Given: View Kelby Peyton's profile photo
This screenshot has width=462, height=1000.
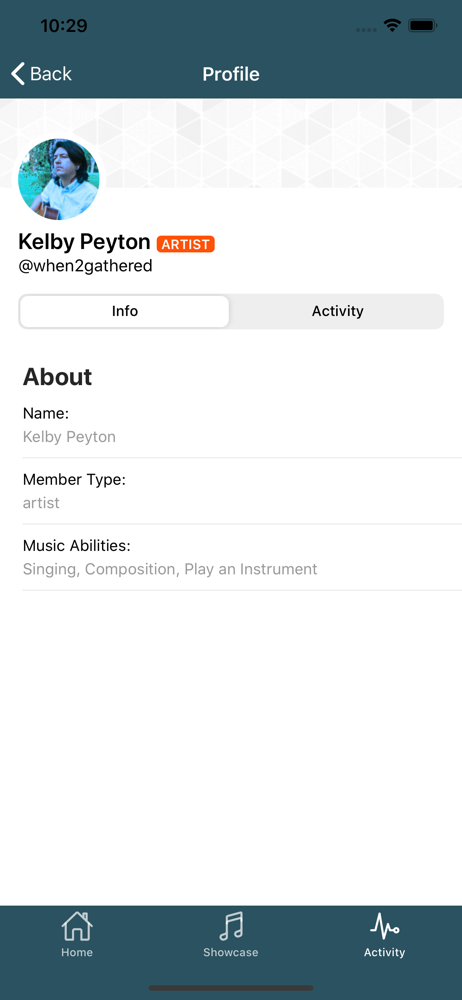Looking at the screenshot, I should [x=59, y=179].
